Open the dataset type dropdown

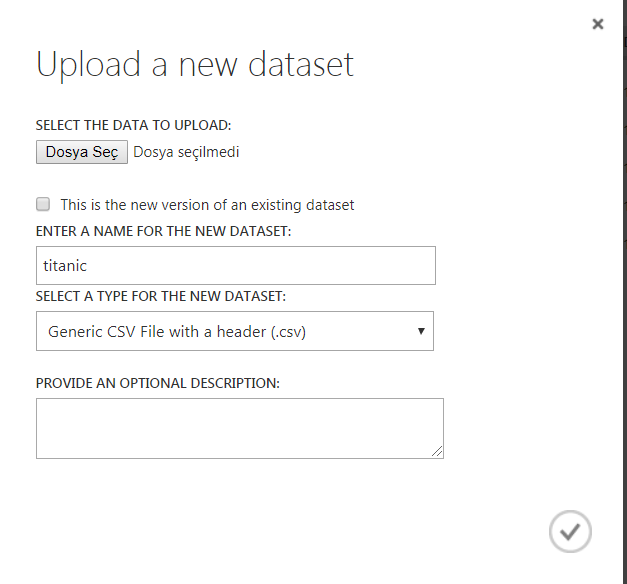pos(234,331)
